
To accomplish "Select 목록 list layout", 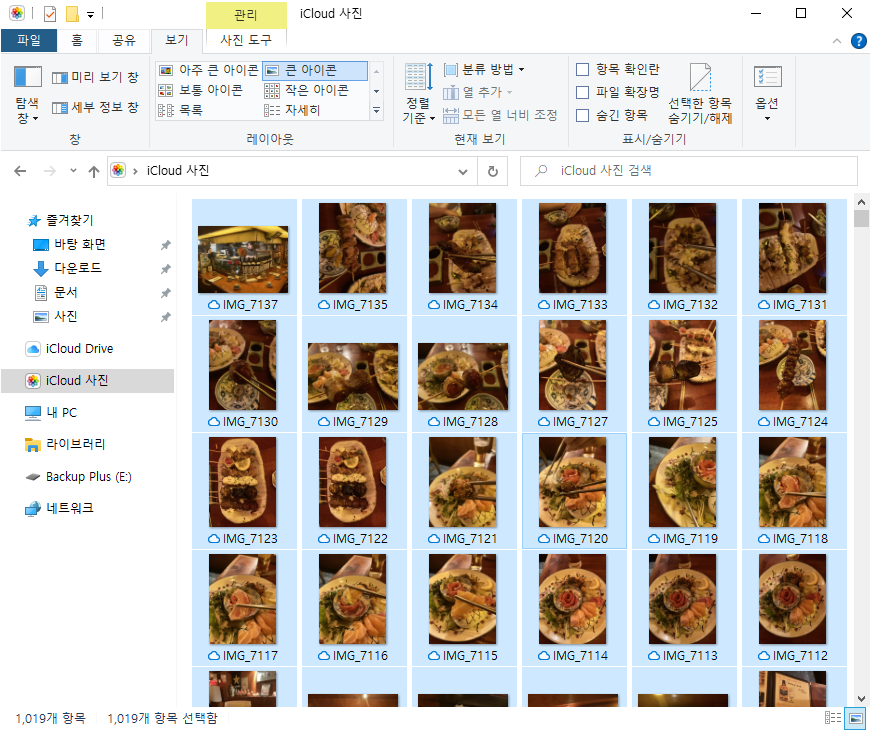I will [x=181, y=110].
